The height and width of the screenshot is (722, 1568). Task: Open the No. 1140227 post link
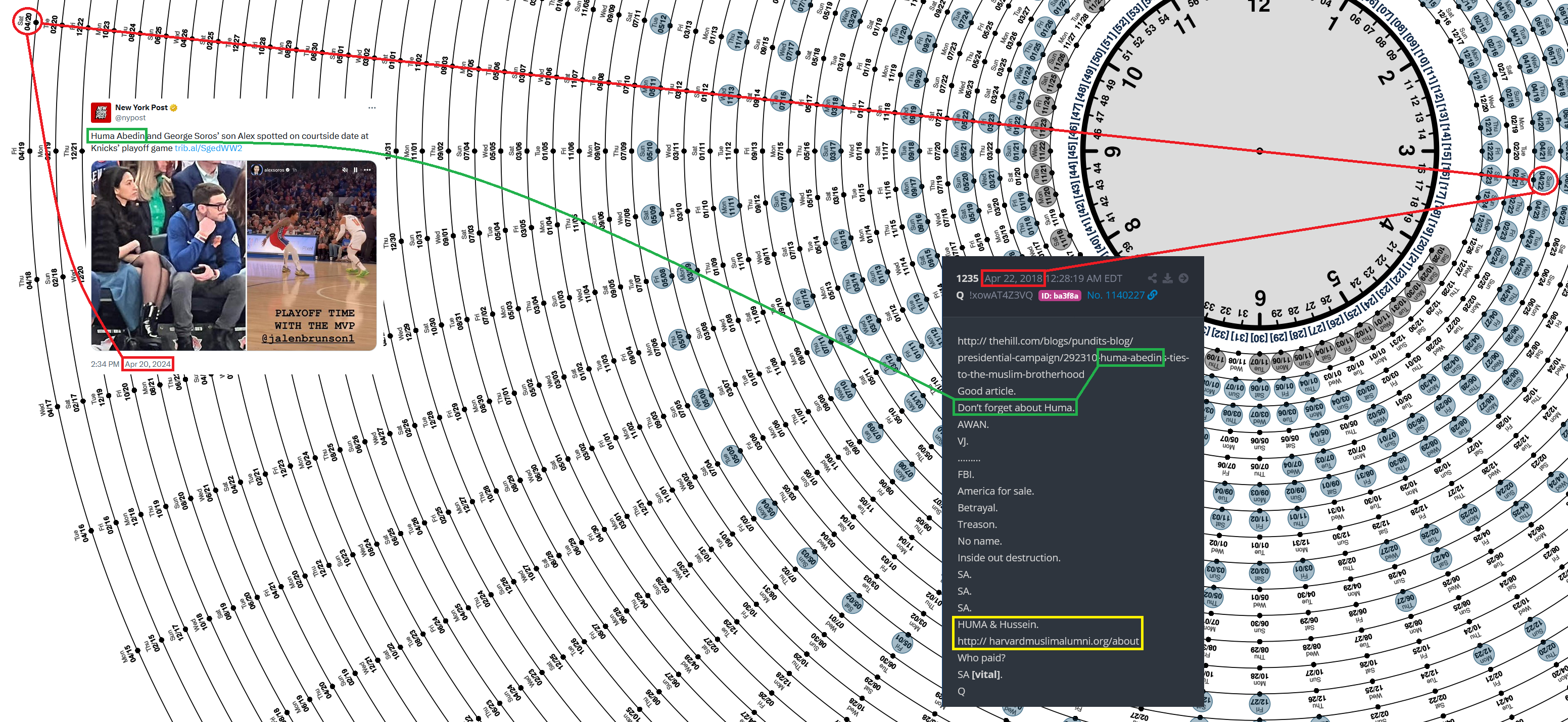[1116, 295]
